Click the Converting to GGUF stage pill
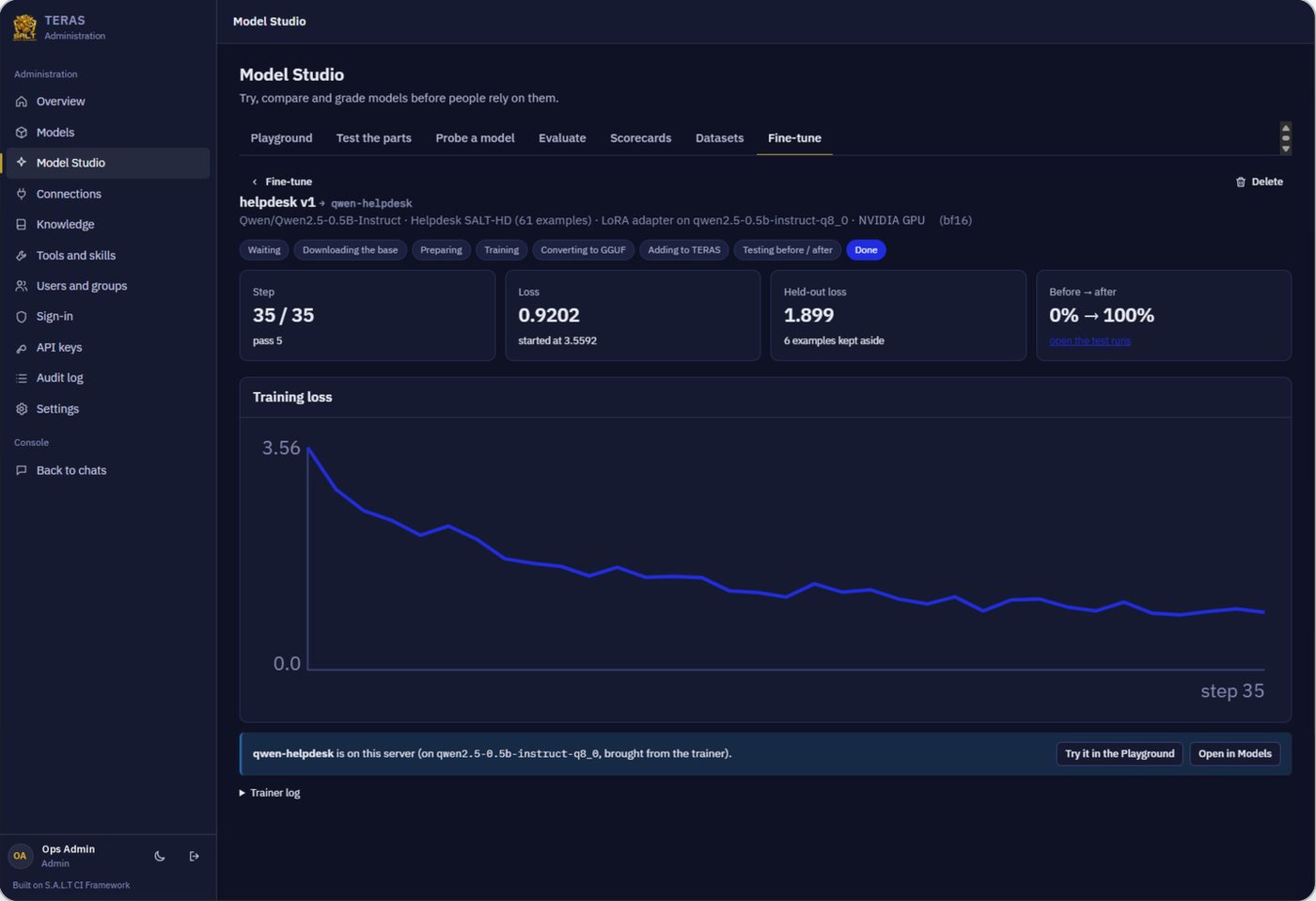 tap(583, 250)
